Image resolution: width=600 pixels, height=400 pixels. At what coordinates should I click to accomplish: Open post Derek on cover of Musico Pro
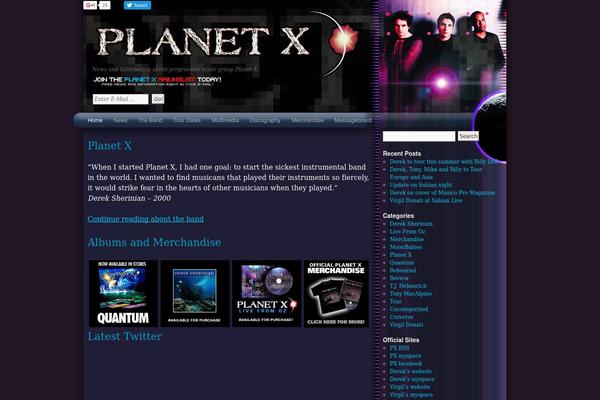click(442, 193)
